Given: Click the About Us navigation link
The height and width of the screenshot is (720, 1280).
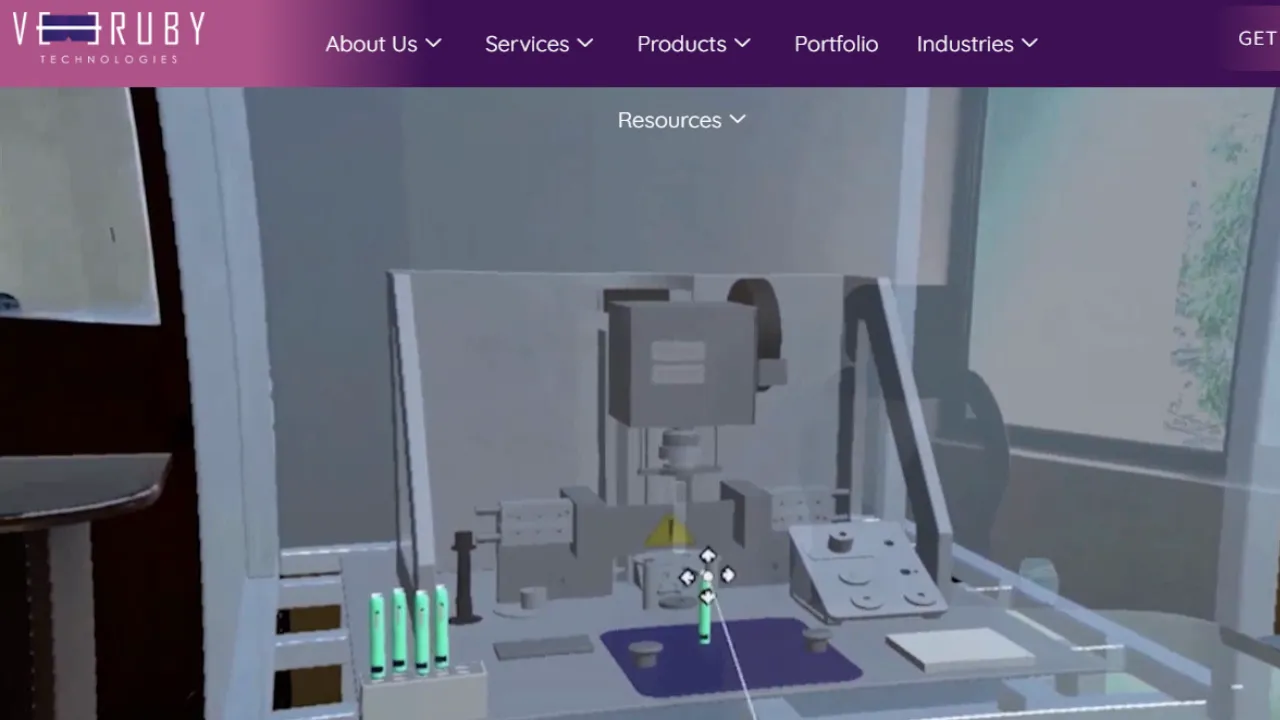Looking at the screenshot, I should coord(371,44).
